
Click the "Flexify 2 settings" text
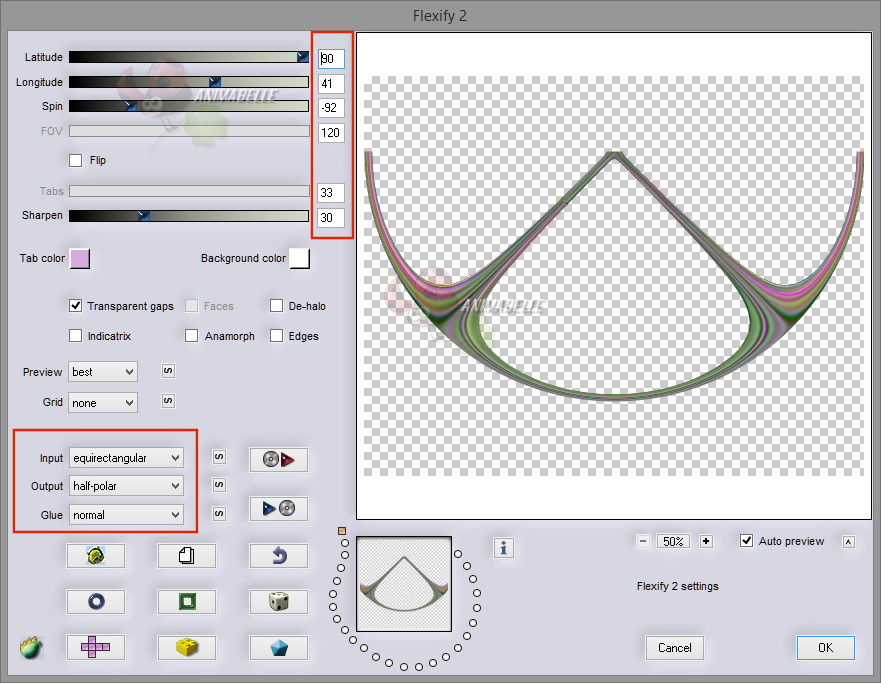tap(678, 586)
